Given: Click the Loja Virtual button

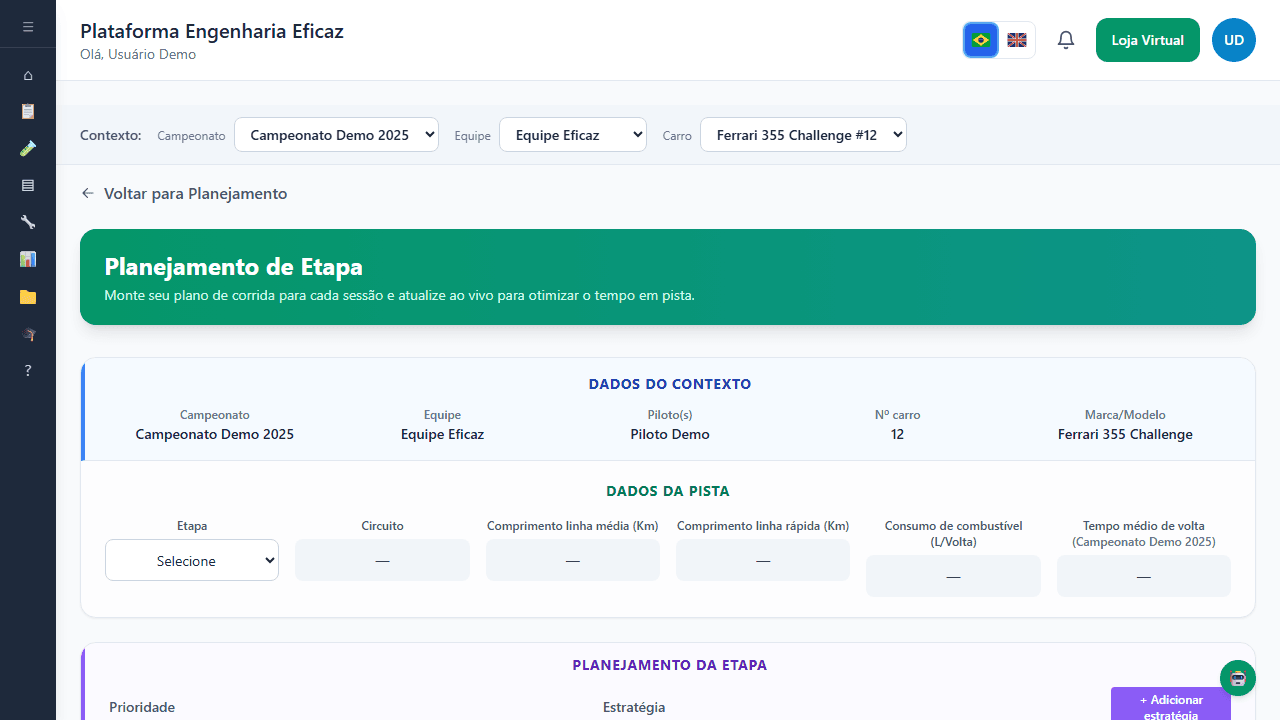Looking at the screenshot, I should [x=1147, y=40].
